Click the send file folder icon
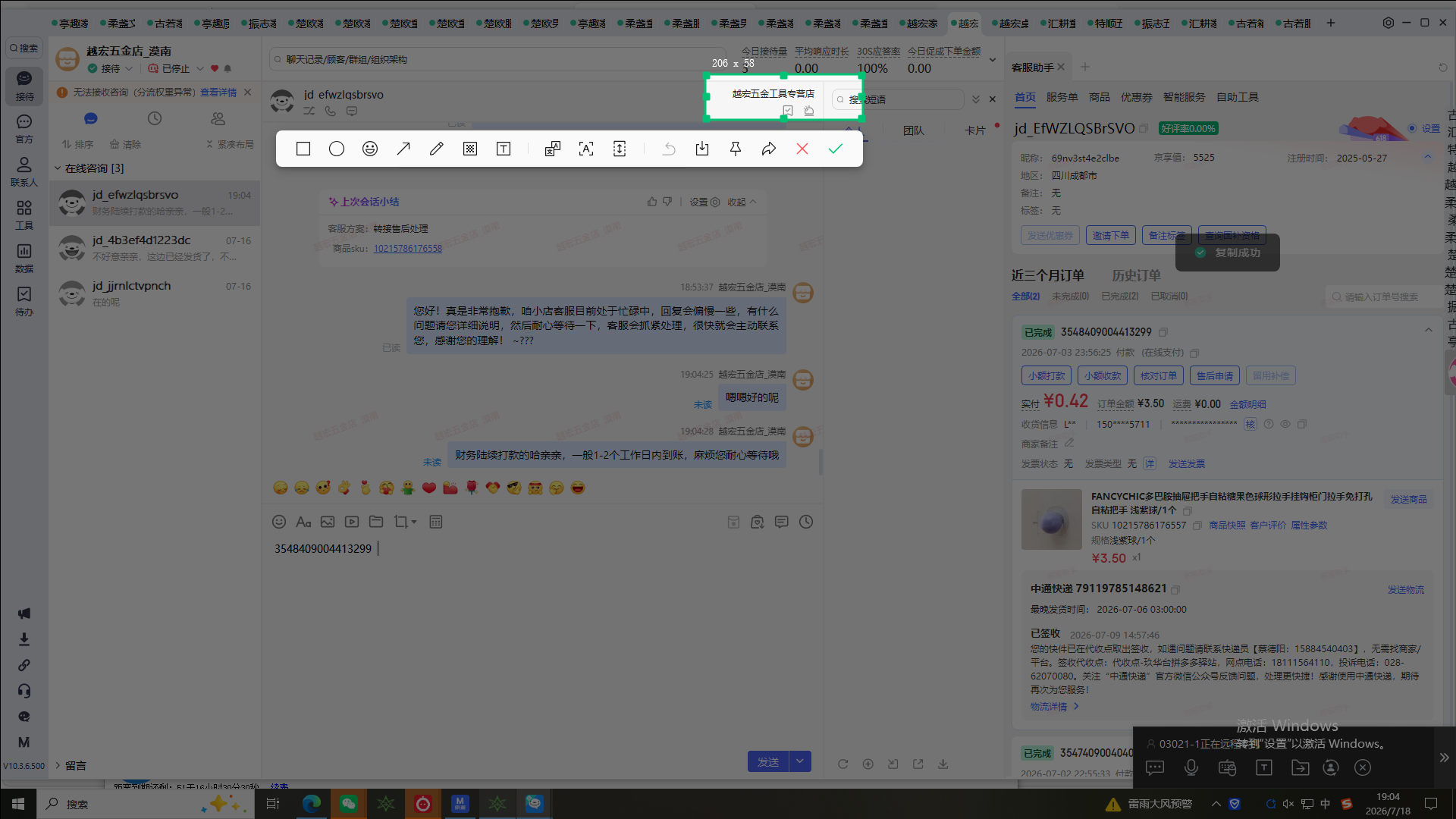 (x=376, y=522)
